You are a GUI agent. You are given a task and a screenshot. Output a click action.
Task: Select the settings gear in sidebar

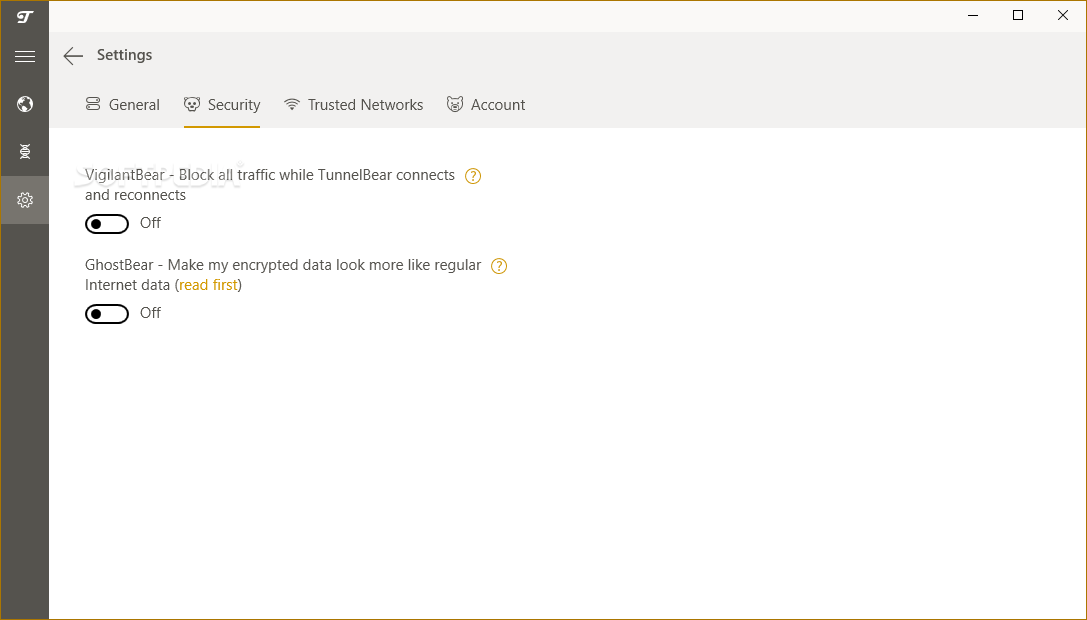25,200
